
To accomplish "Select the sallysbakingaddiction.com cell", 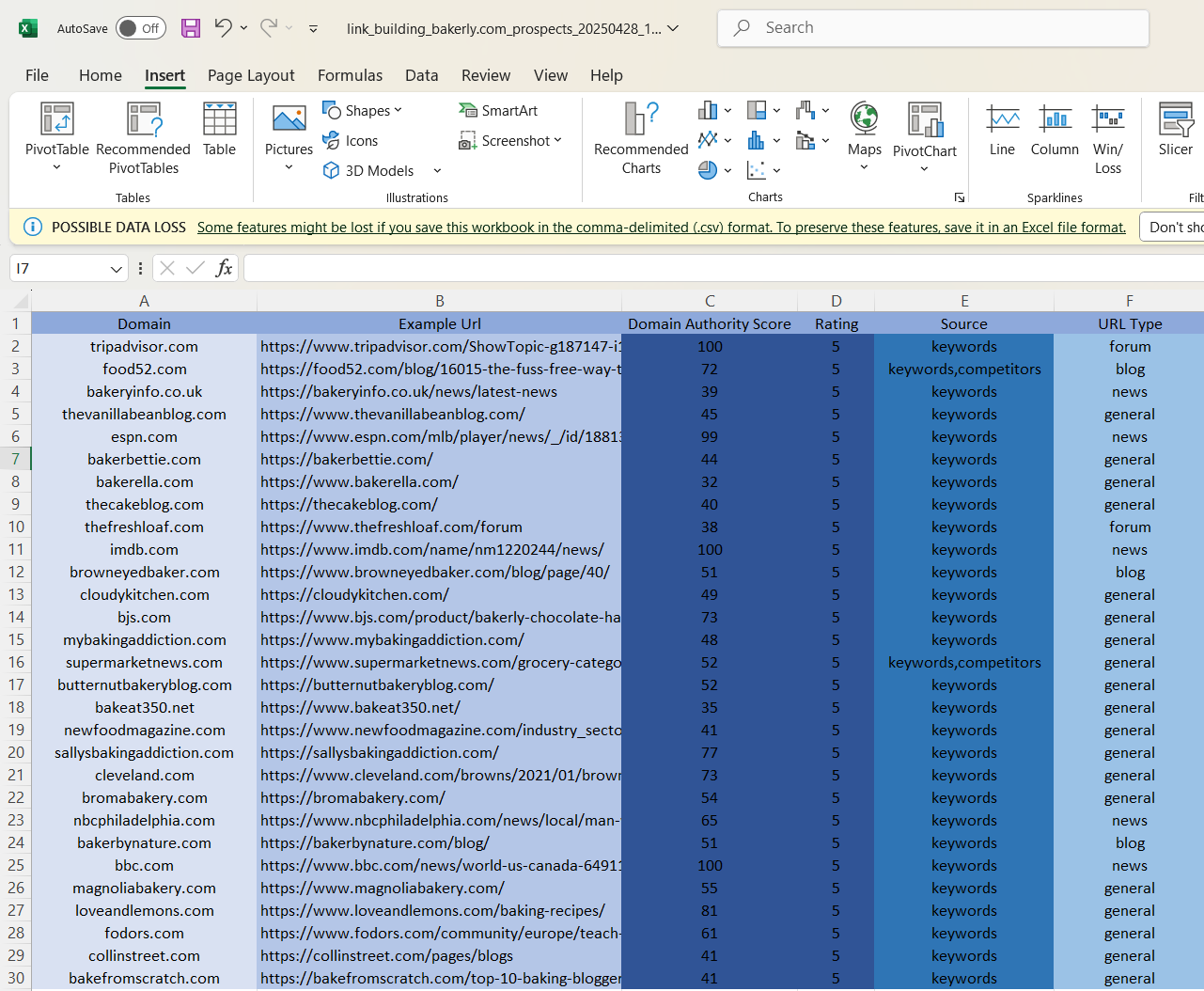I will pyautogui.click(x=144, y=752).
